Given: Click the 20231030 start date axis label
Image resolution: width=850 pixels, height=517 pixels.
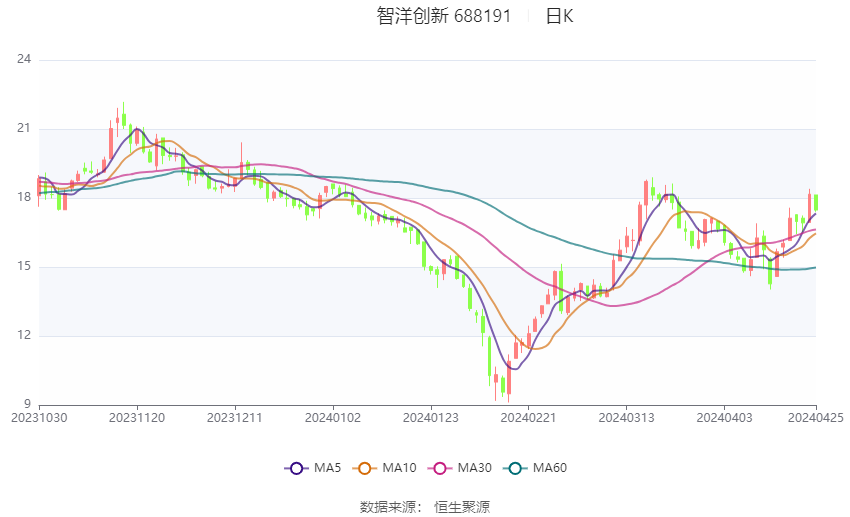Looking at the screenshot, I should click(38, 417).
